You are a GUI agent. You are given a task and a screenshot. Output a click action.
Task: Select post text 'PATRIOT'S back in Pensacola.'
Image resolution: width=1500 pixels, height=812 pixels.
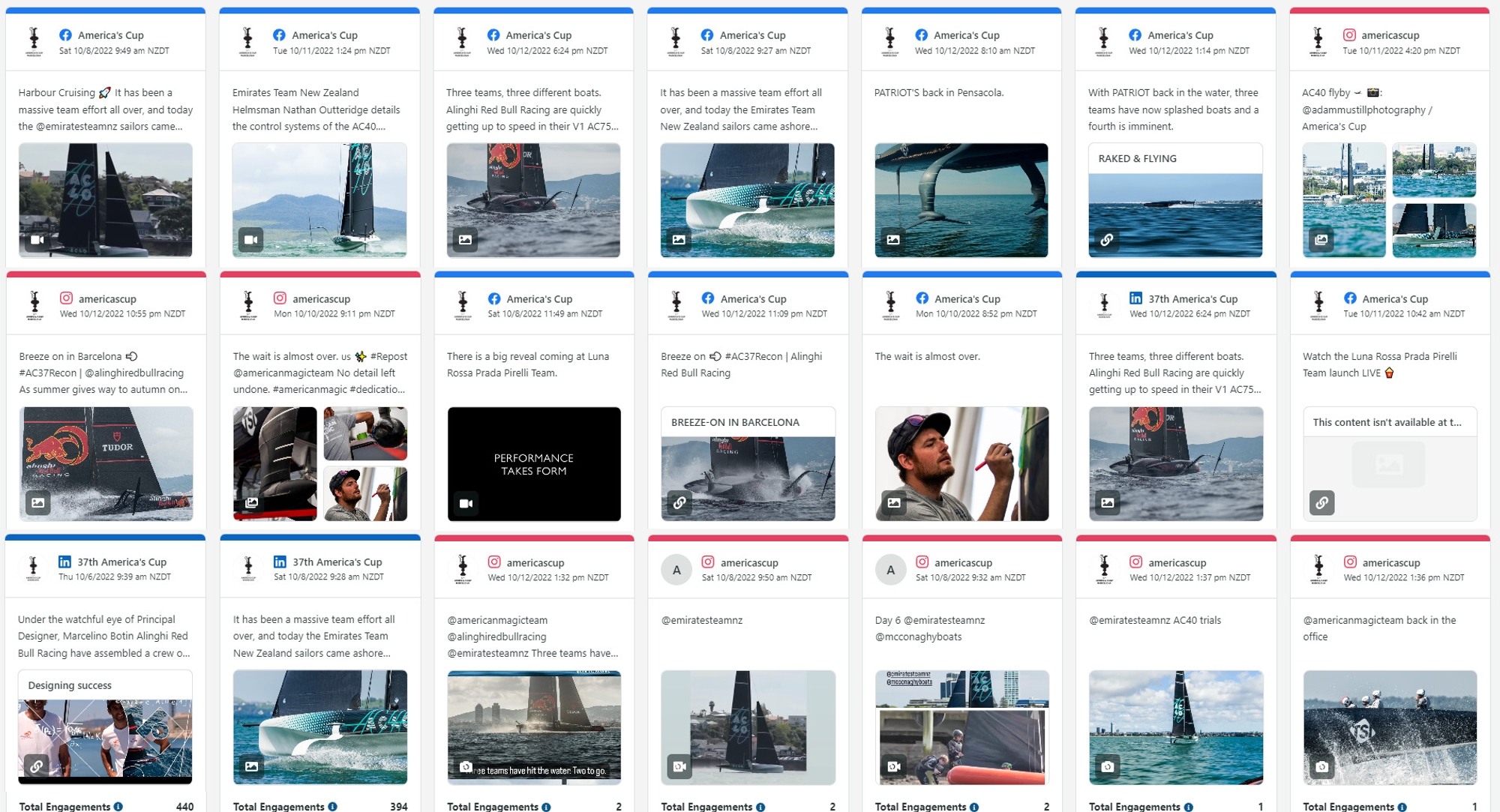(938, 93)
